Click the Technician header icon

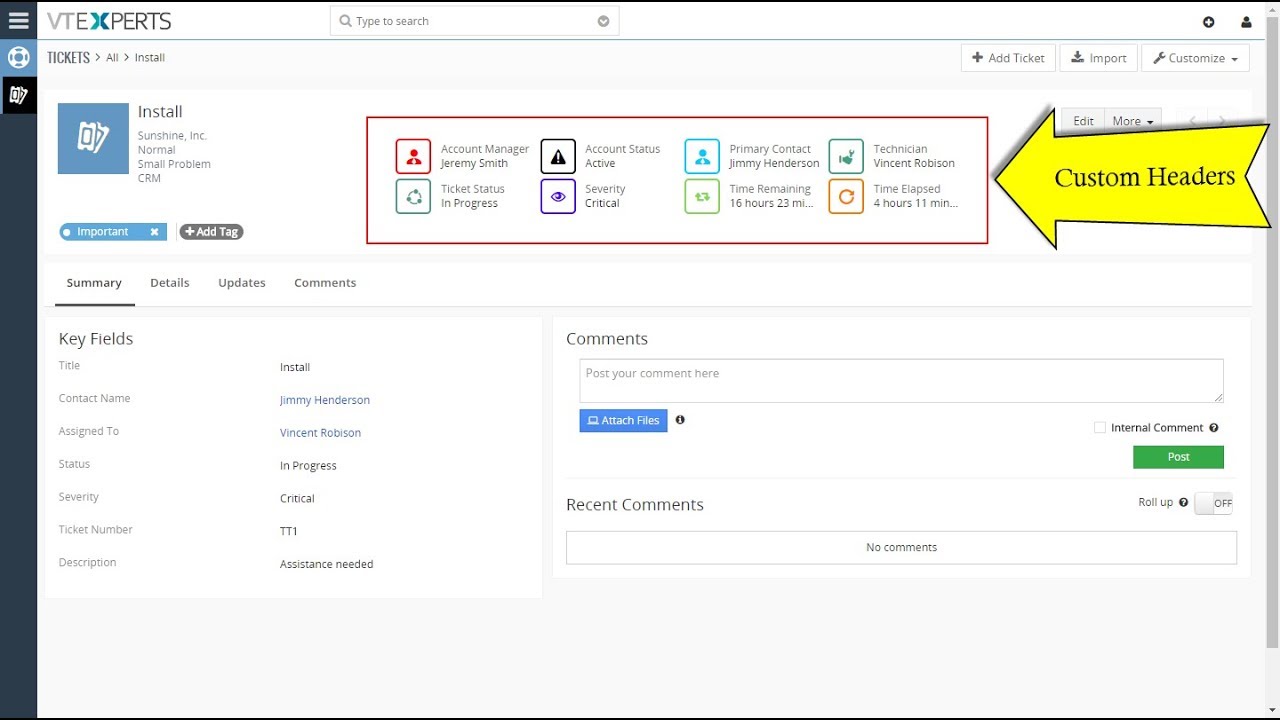click(846, 156)
